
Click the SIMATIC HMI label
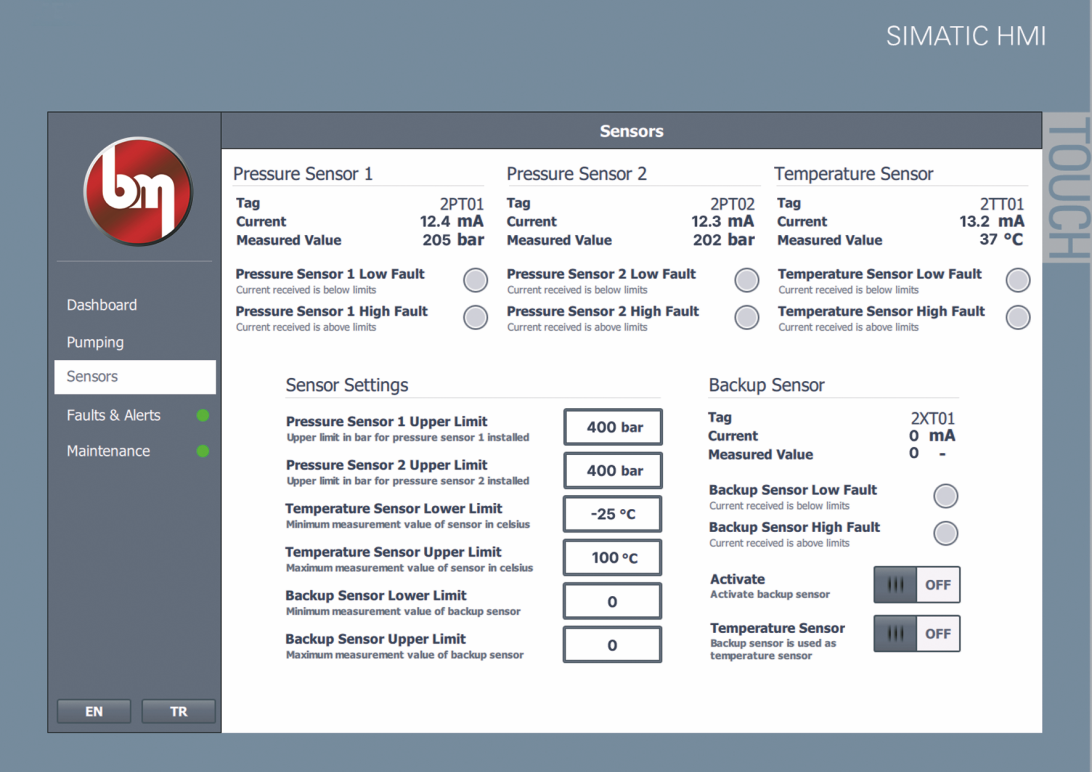coord(966,36)
